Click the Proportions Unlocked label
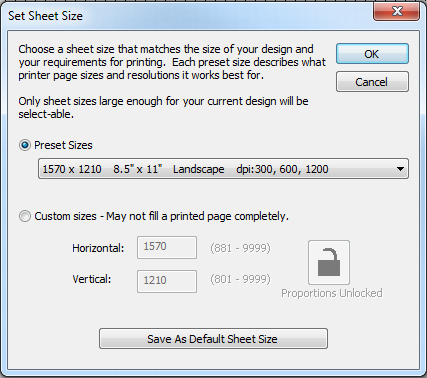 pyautogui.click(x=332, y=293)
